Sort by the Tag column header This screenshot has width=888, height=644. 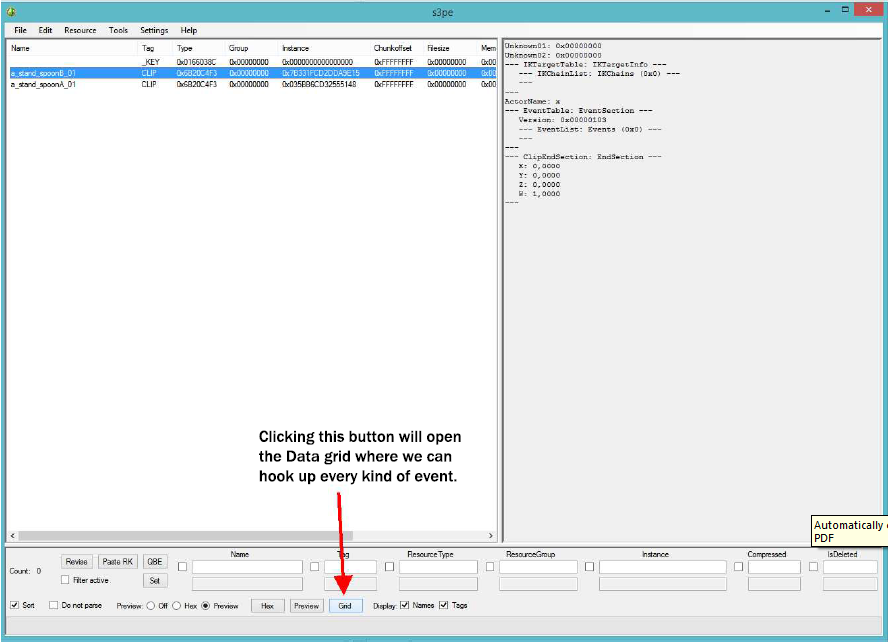point(155,48)
